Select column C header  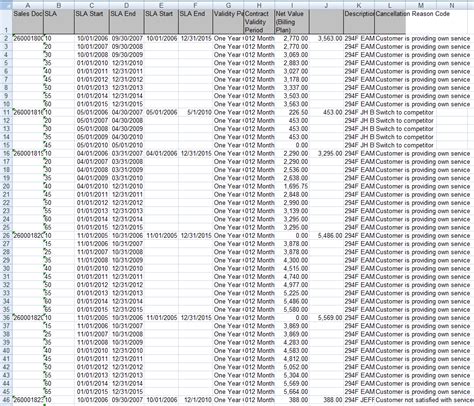tap(92, 5)
